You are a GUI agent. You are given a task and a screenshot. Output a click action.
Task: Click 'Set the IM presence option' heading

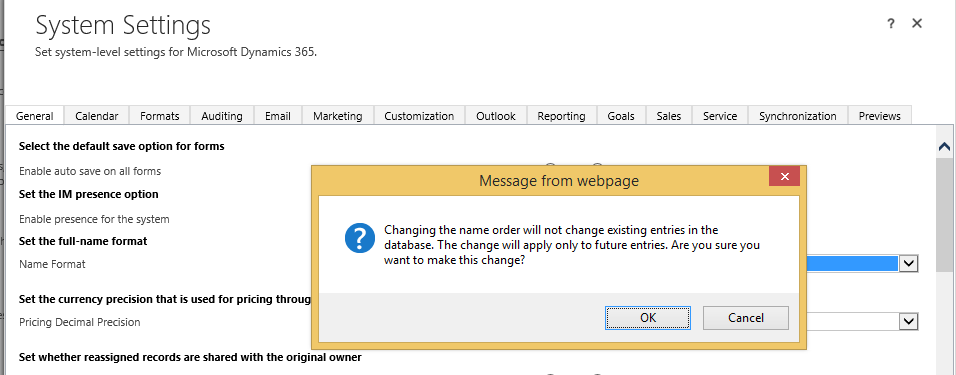88,194
